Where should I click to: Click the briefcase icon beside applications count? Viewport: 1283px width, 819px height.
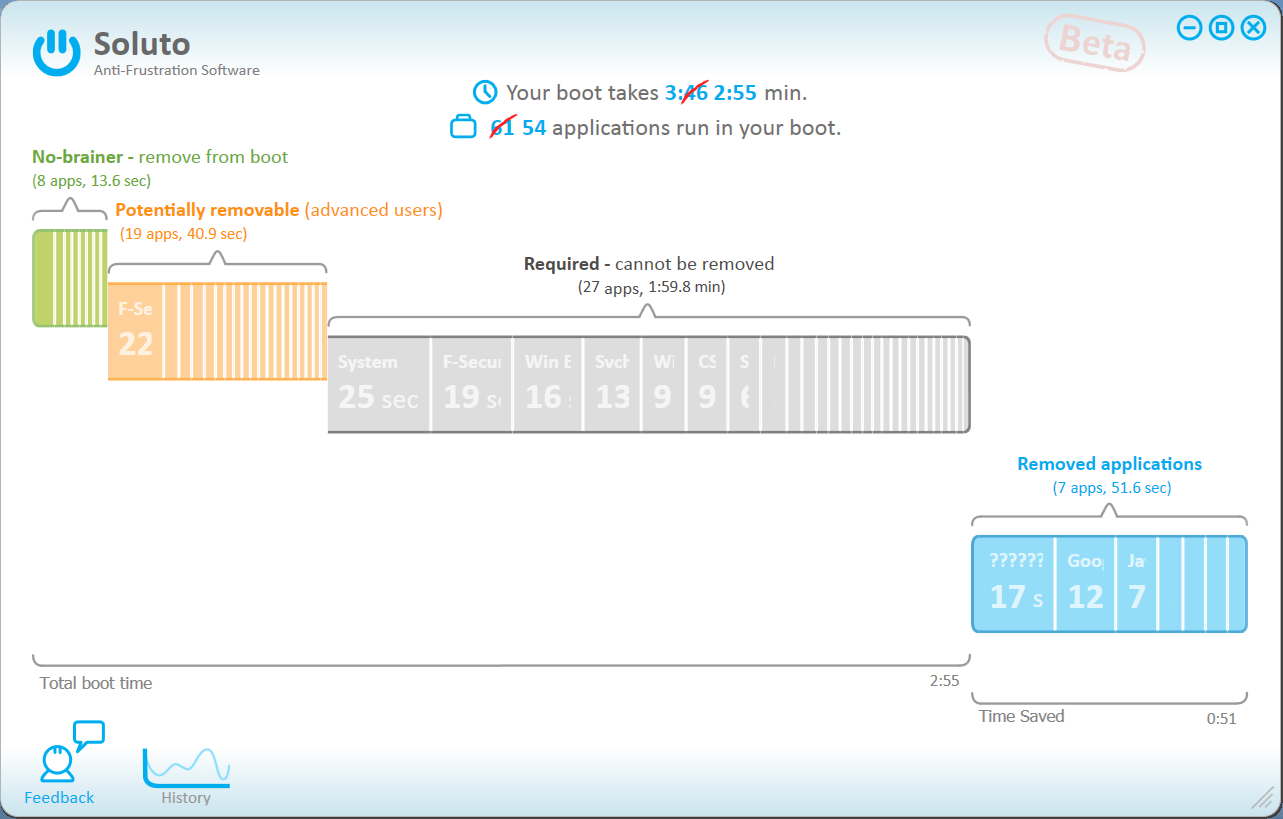pyautogui.click(x=463, y=128)
